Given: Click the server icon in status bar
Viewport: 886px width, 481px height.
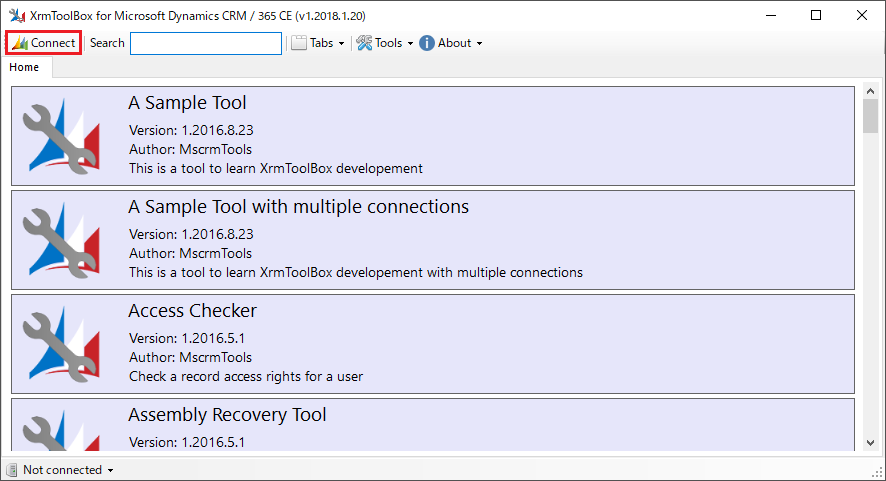Looking at the screenshot, I should 11,470.
